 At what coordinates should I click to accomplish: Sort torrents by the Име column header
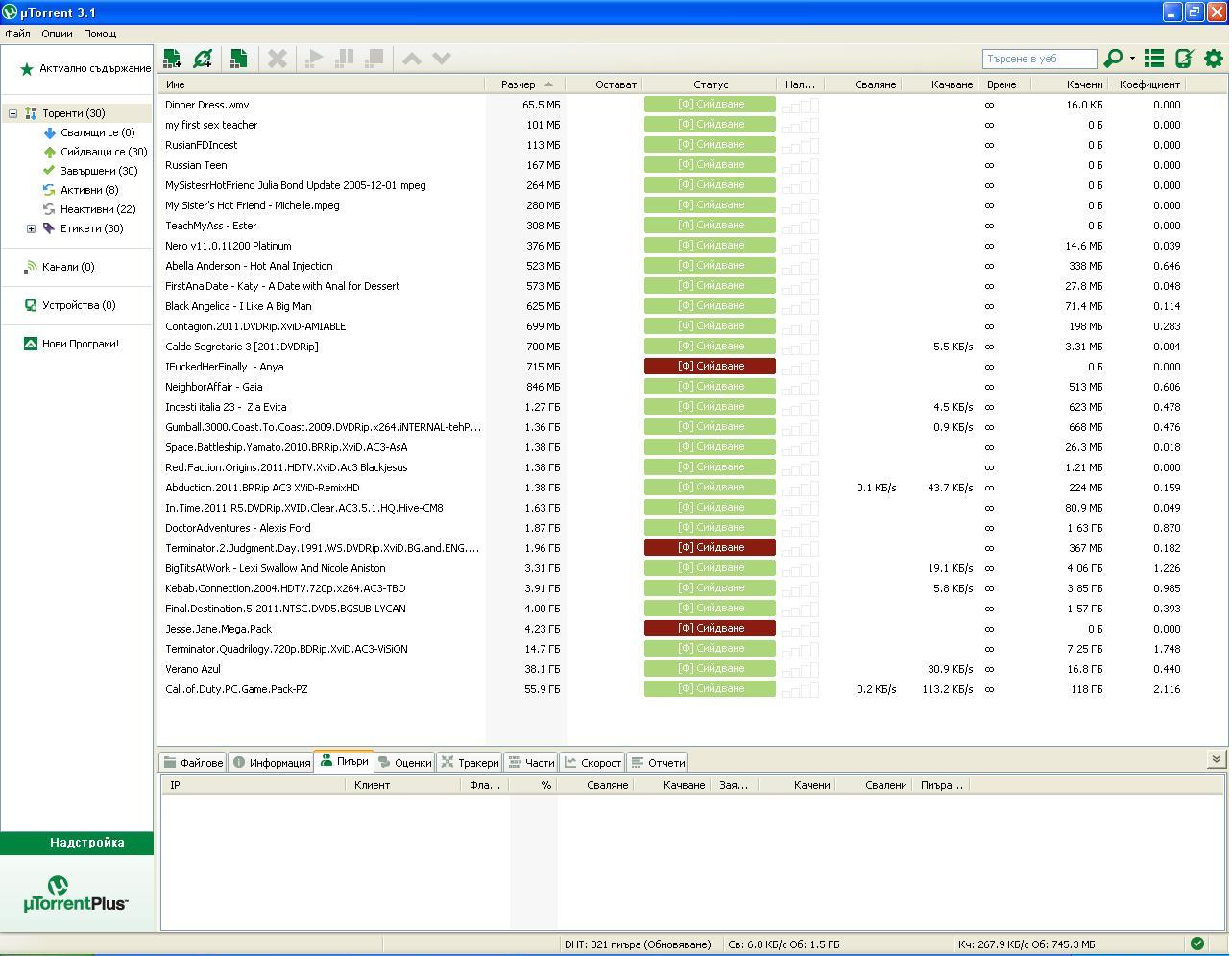point(322,84)
